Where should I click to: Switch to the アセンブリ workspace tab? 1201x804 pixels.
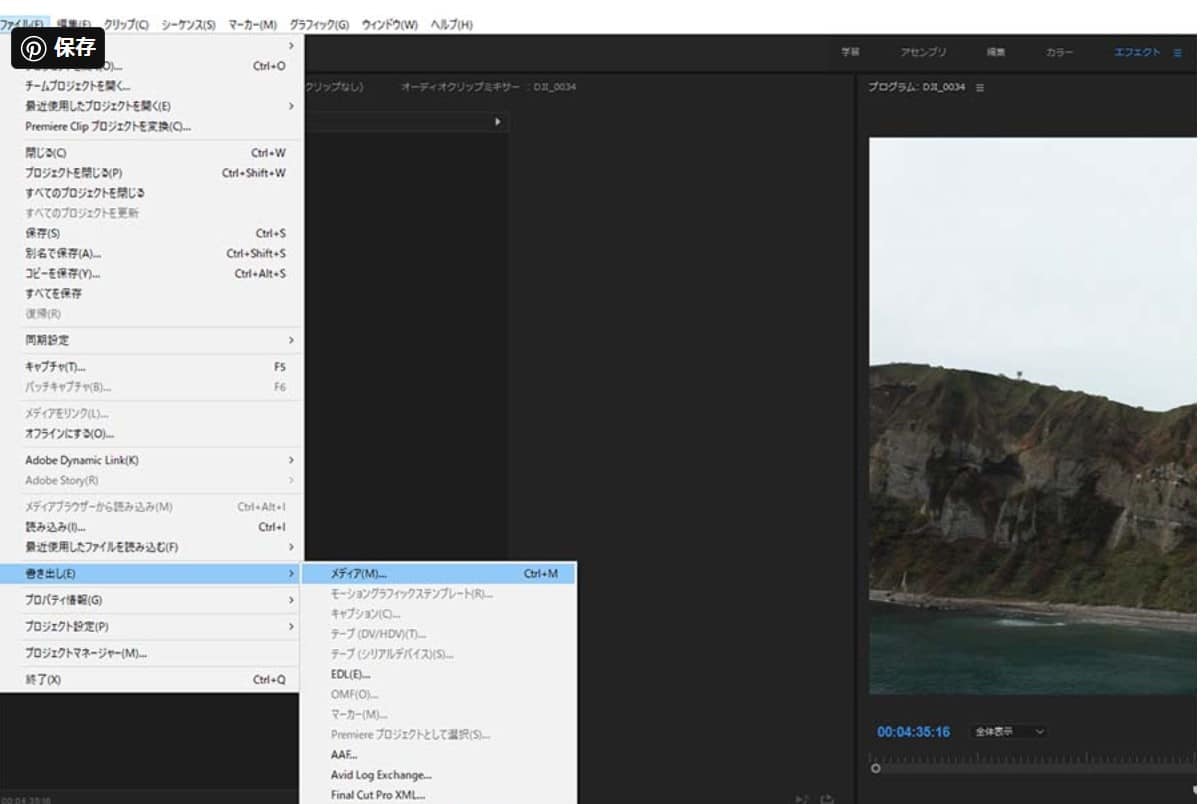tap(923, 53)
